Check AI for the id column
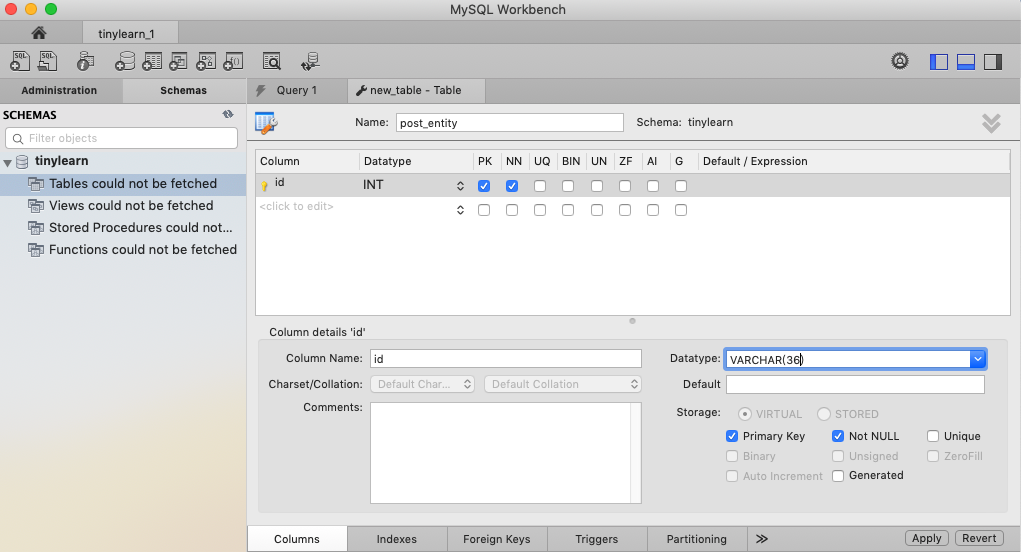This screenshot has height=552, width=1021. [x=652, y=186]
